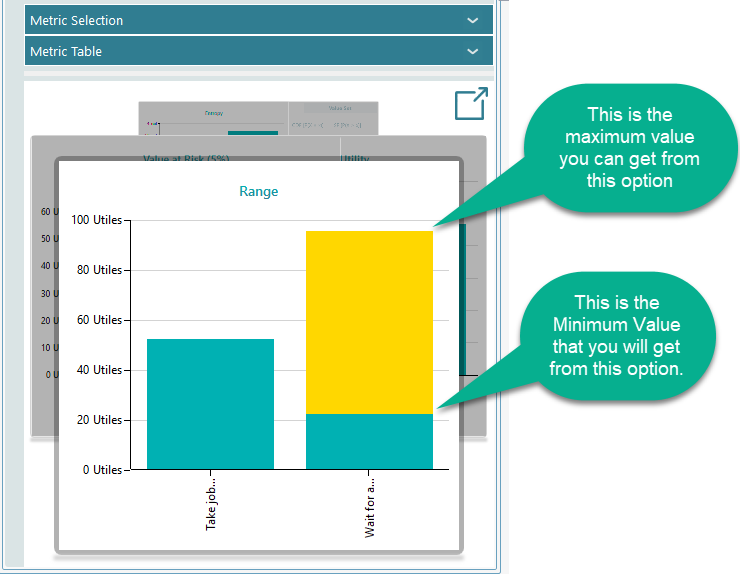
Task: Expand the Metric Table chevron
Action: point(473,51)
